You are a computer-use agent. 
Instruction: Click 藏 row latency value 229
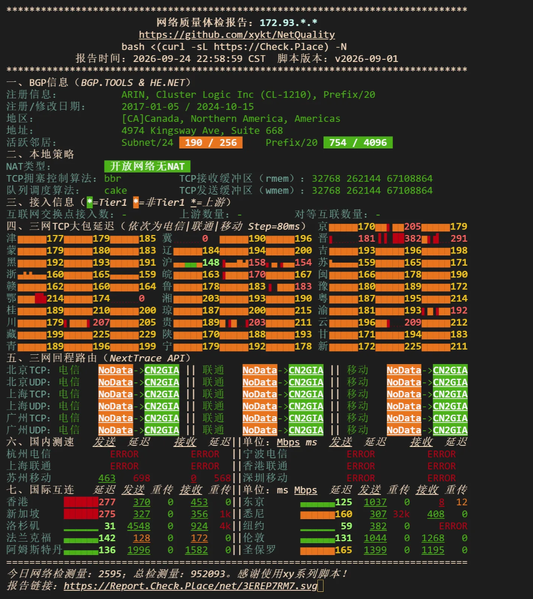147,334
